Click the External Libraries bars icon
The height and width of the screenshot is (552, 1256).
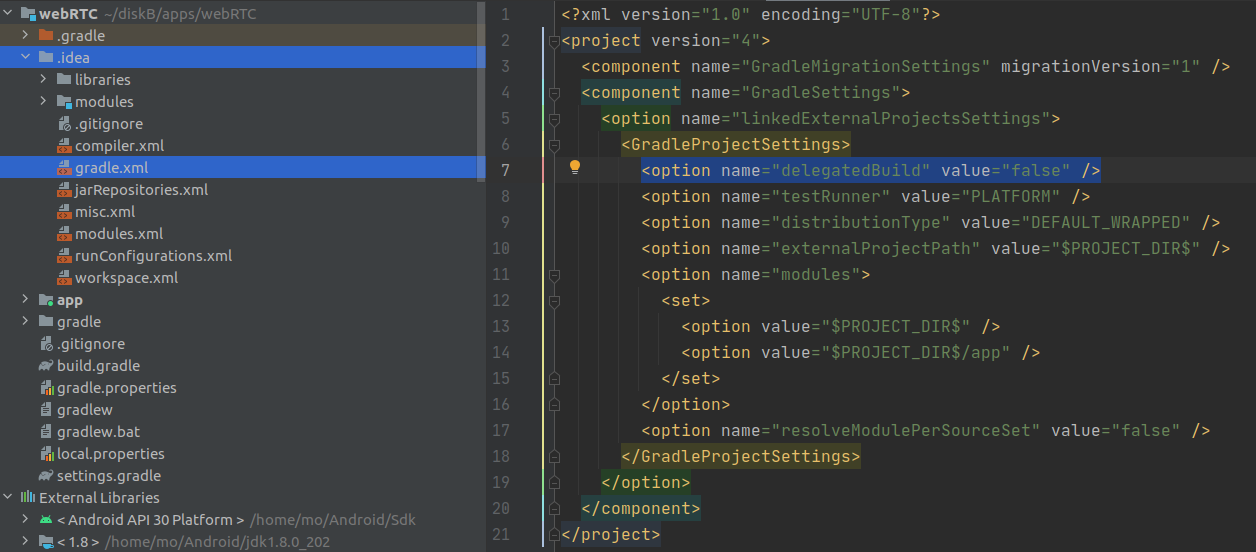(x=27, y=498)
